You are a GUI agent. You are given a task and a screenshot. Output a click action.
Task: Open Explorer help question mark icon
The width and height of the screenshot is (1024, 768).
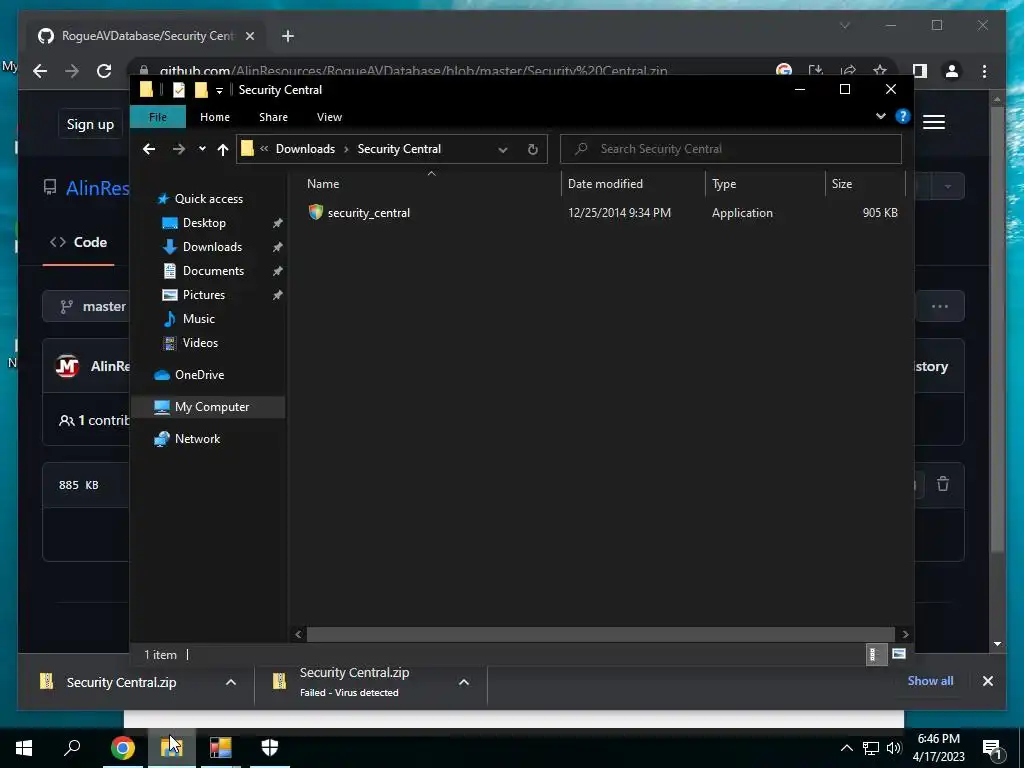903,116
